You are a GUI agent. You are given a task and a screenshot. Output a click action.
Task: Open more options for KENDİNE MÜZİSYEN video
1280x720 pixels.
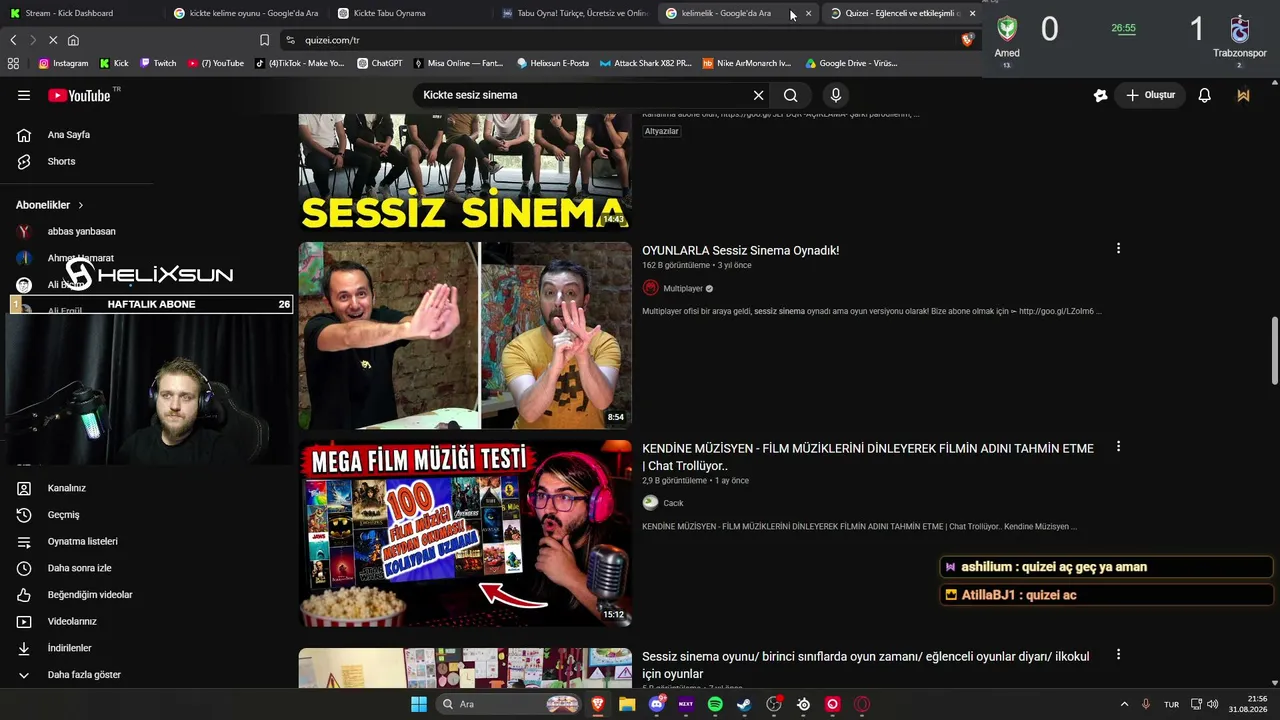[x=1118, y=446]
